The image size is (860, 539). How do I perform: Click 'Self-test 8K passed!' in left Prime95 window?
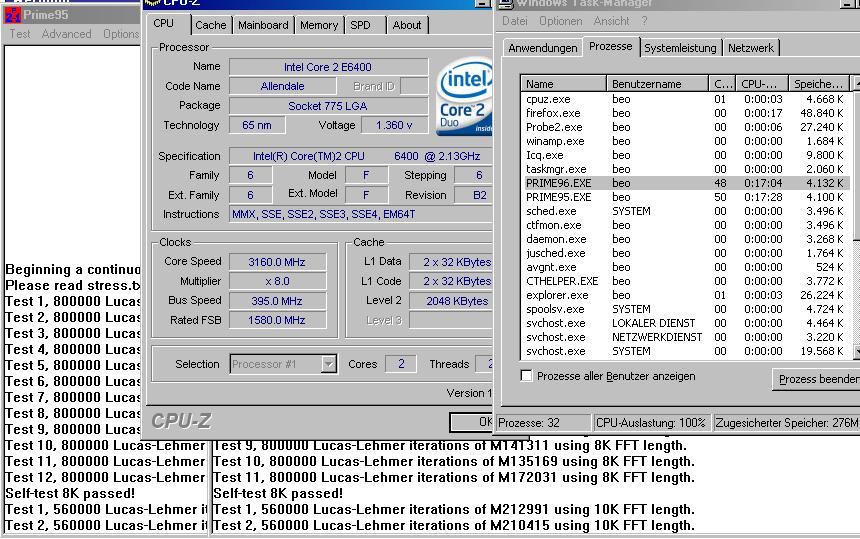tap(70, 493)
